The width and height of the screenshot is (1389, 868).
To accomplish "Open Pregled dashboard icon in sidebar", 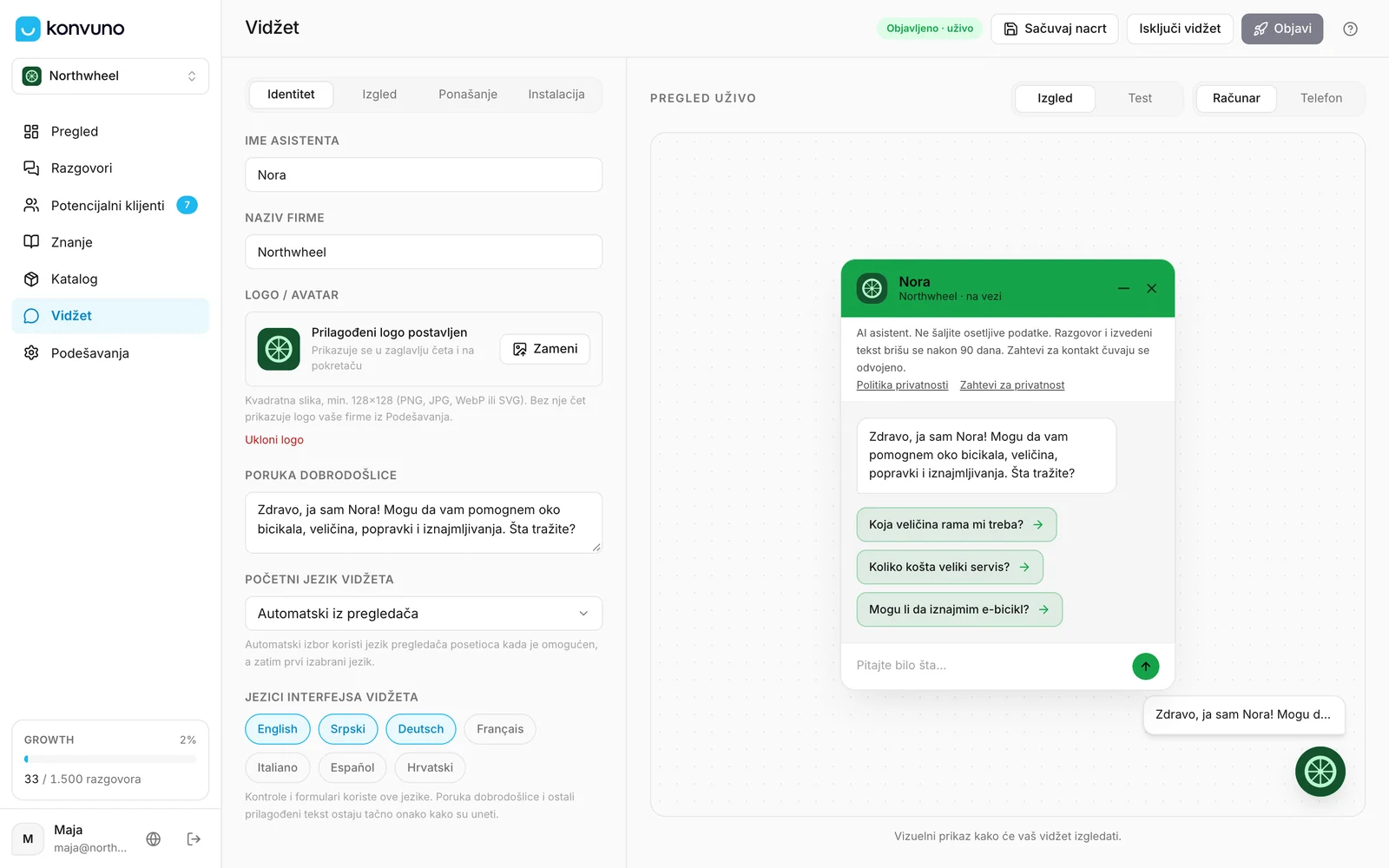I will [x=31, y=132].
